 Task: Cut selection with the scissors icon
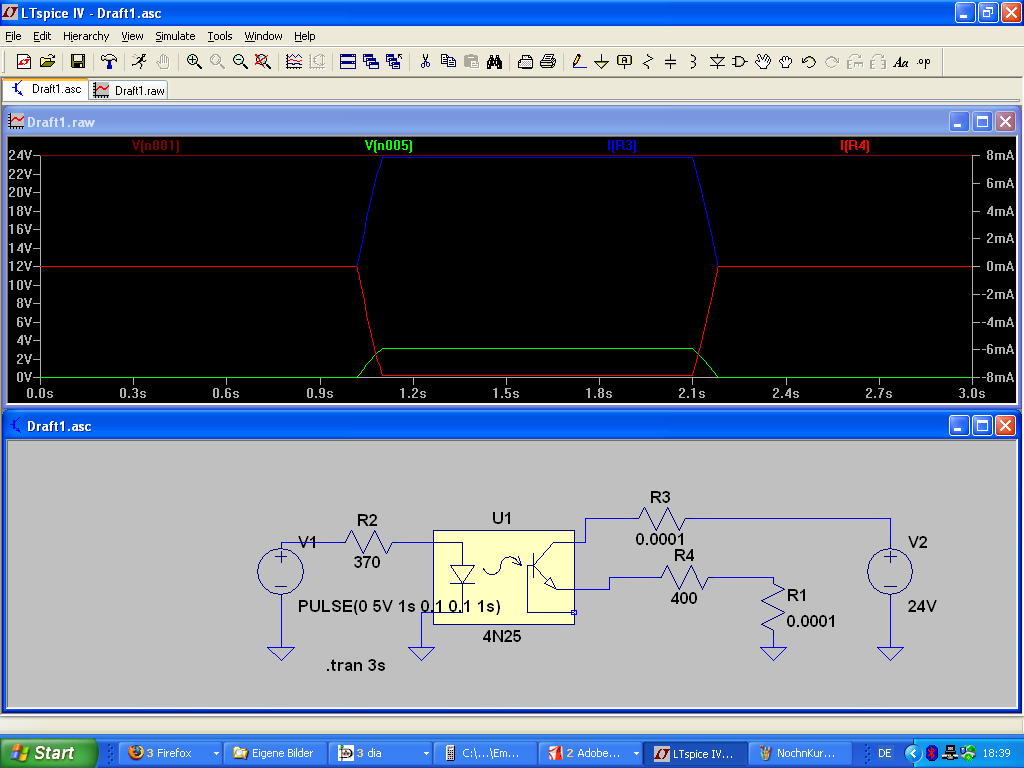(425, 61)
